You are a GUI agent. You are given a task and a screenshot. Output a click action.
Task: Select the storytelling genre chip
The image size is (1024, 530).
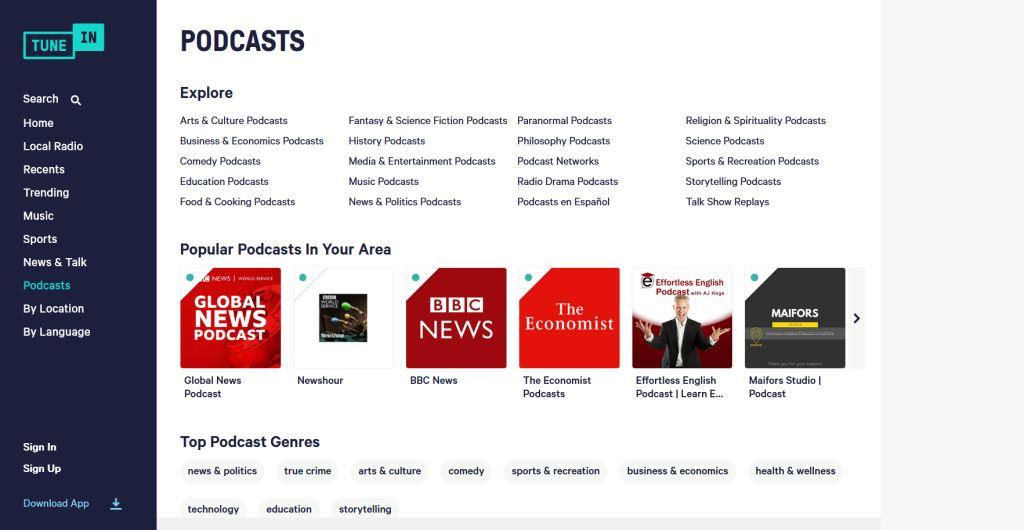365,509
